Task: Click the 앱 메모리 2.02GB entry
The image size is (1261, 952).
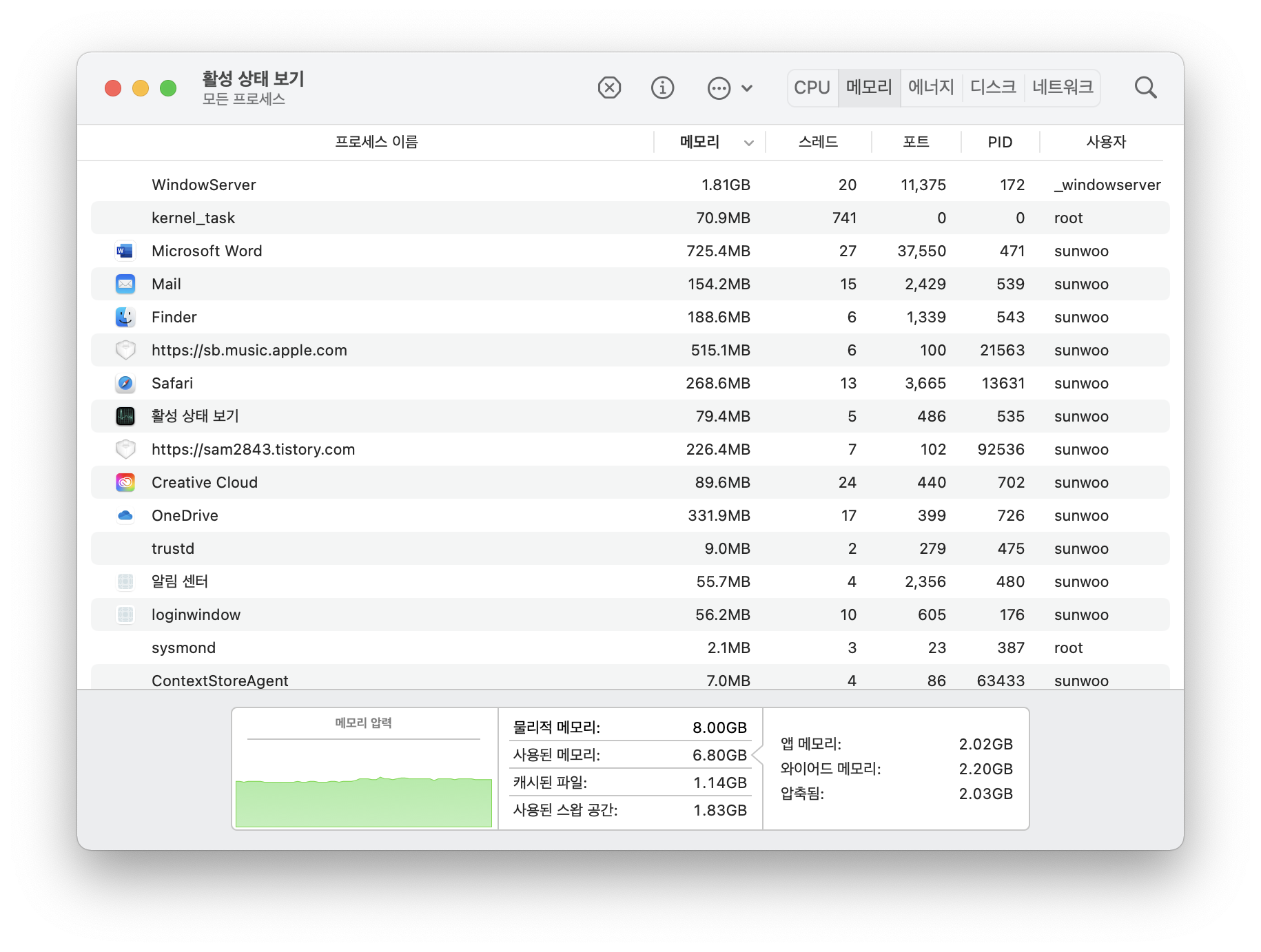Action: 896,744
